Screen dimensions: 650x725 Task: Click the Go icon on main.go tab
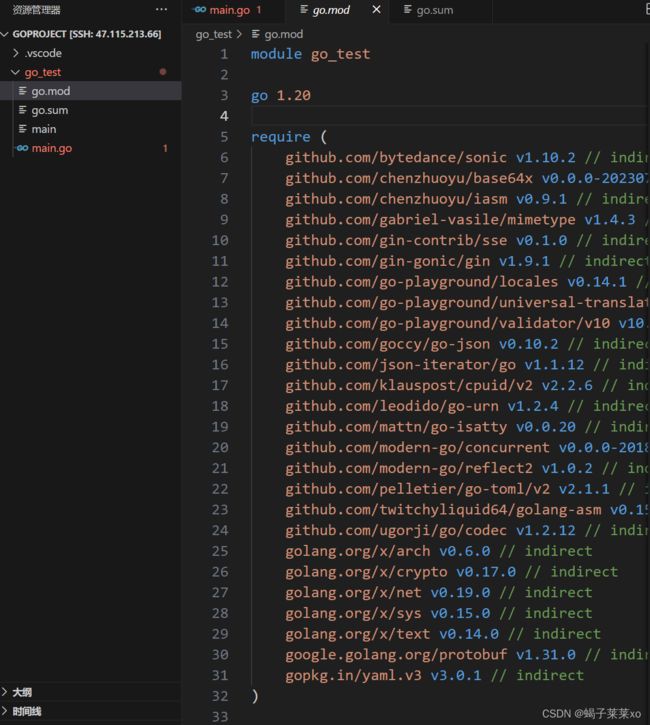tap(200, 9)
